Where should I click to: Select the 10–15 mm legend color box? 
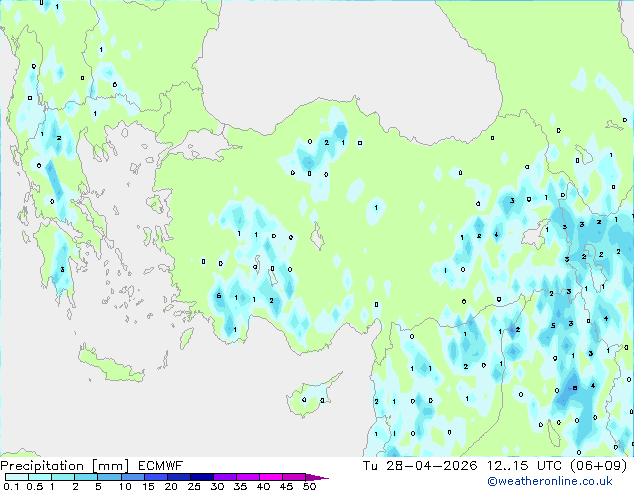132,477
